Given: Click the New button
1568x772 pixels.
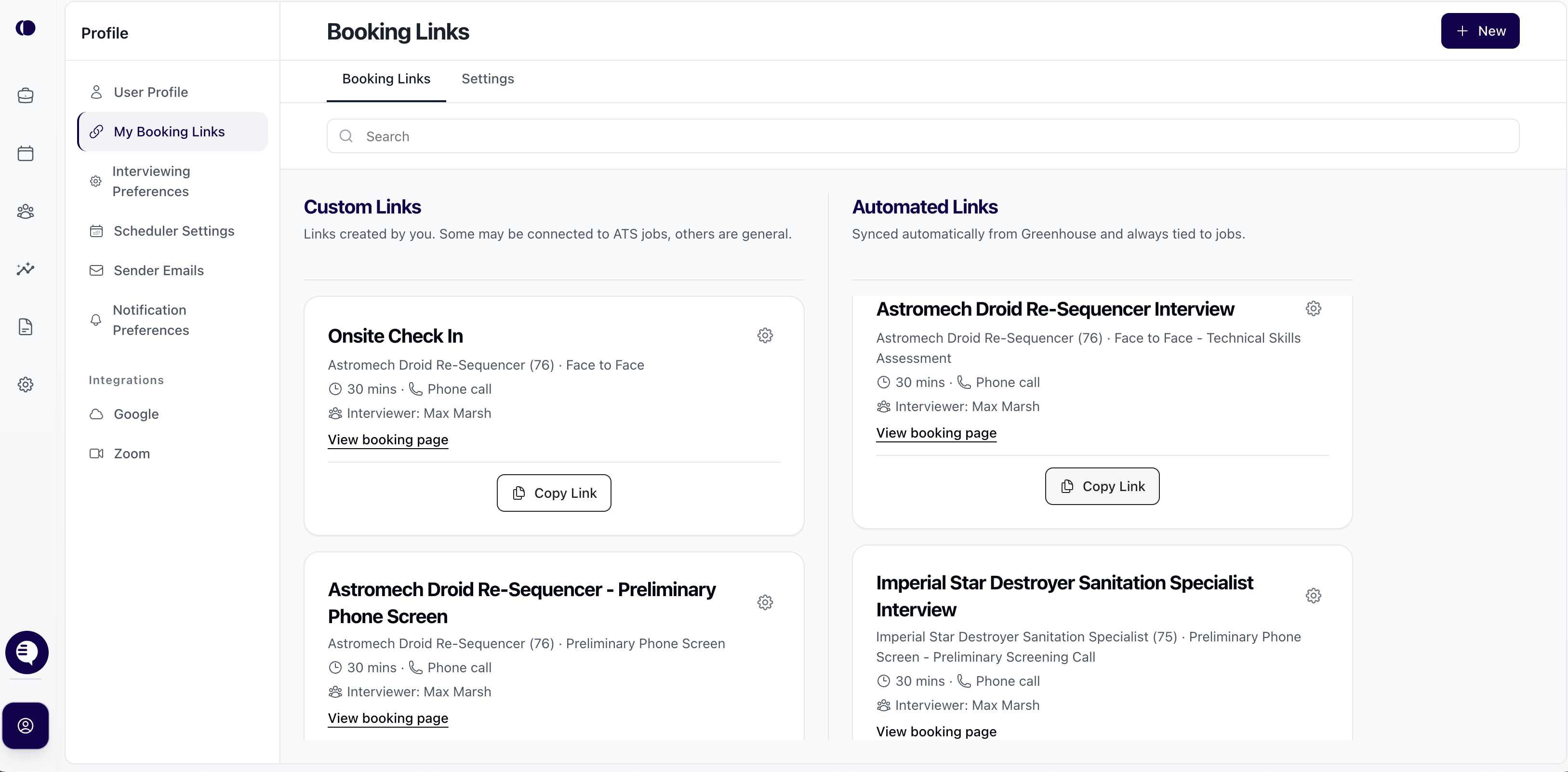Looking at the screenshot, I should (x=1480, y=31).
